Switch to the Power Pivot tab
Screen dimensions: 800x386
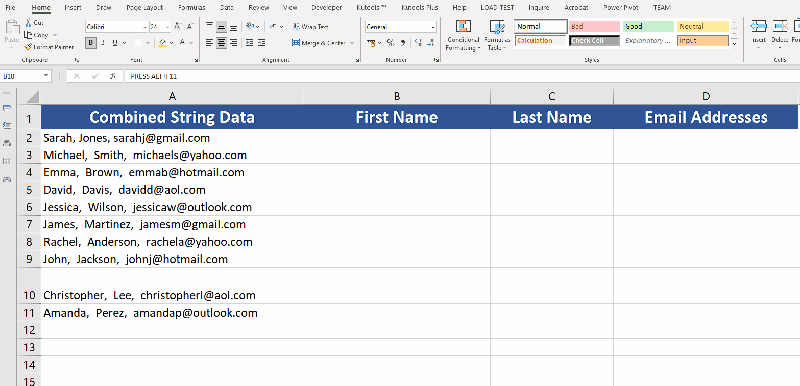coord(620,8)
